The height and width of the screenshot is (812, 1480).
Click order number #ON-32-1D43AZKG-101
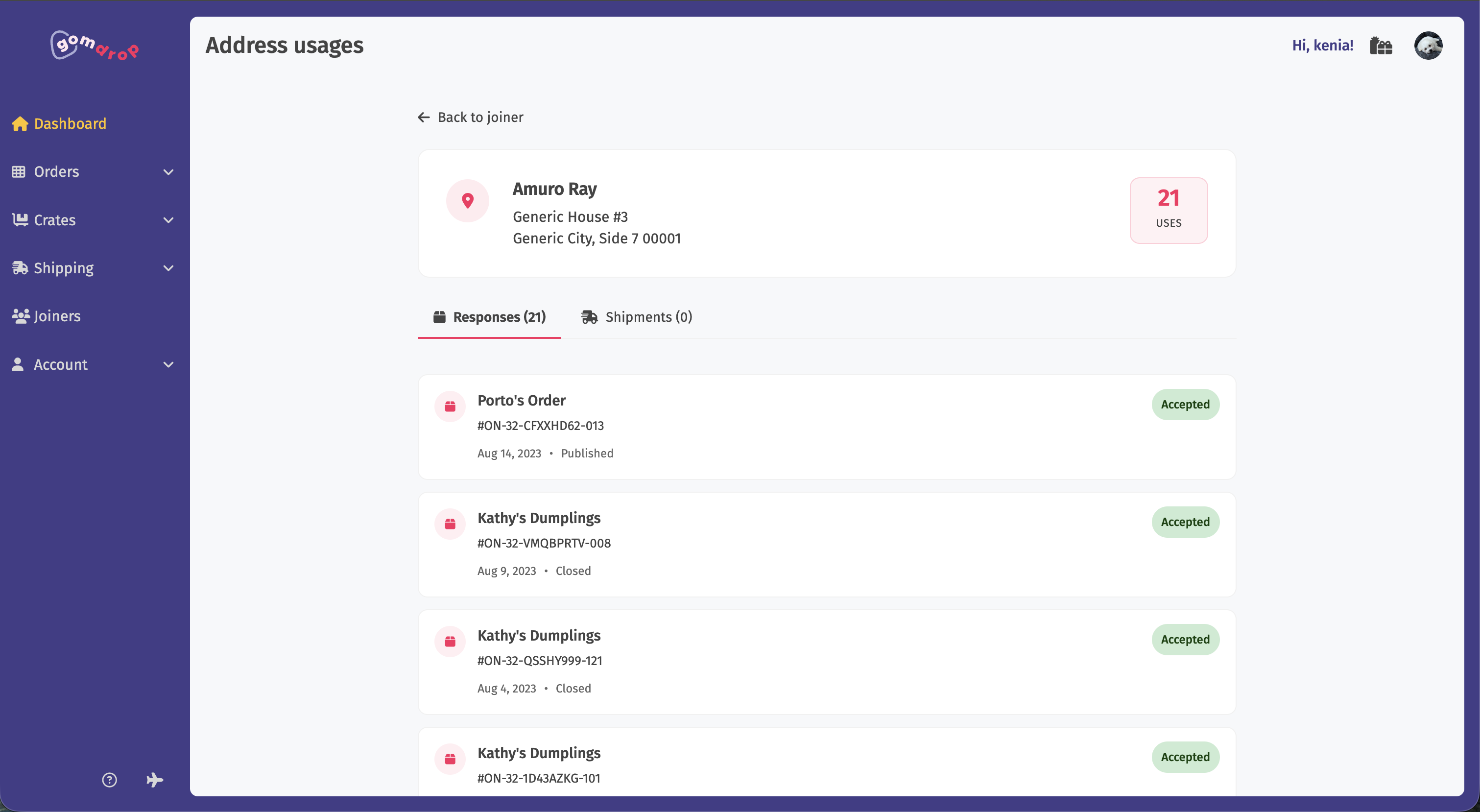(539, 778)
